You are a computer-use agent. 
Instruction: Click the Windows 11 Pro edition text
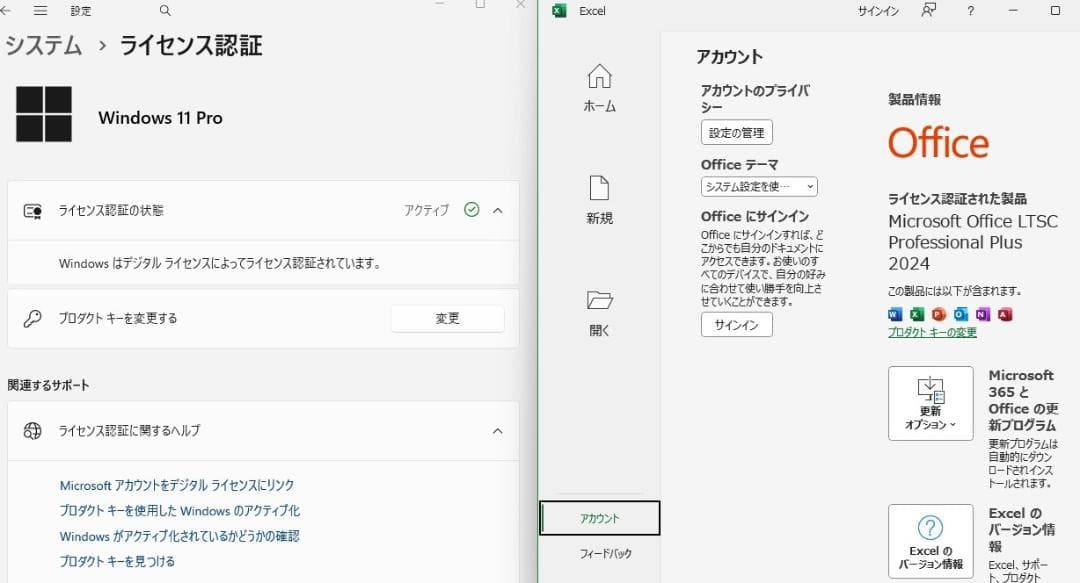[x=160, y=118]
